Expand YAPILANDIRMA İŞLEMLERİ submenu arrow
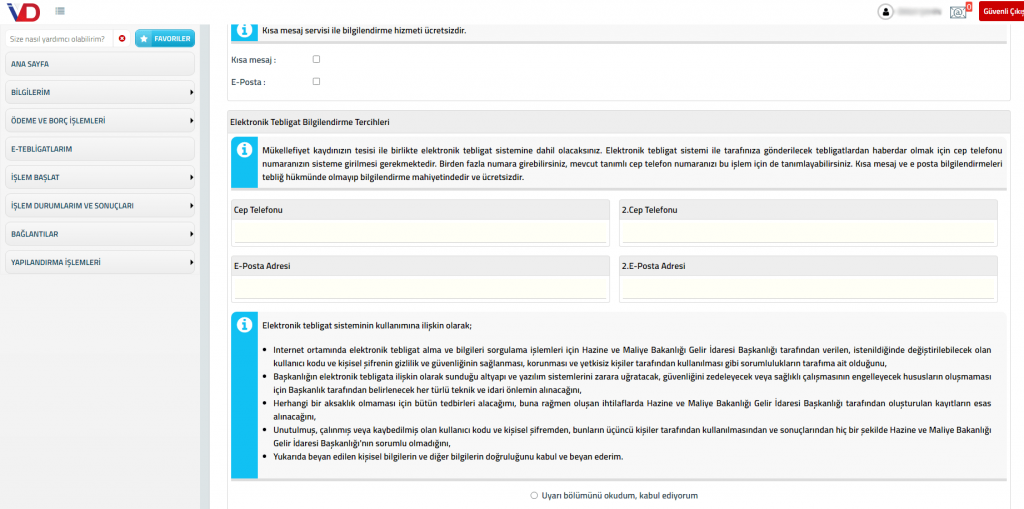The height and width of the screenshot is (509, 1024). tap(191, 262)
